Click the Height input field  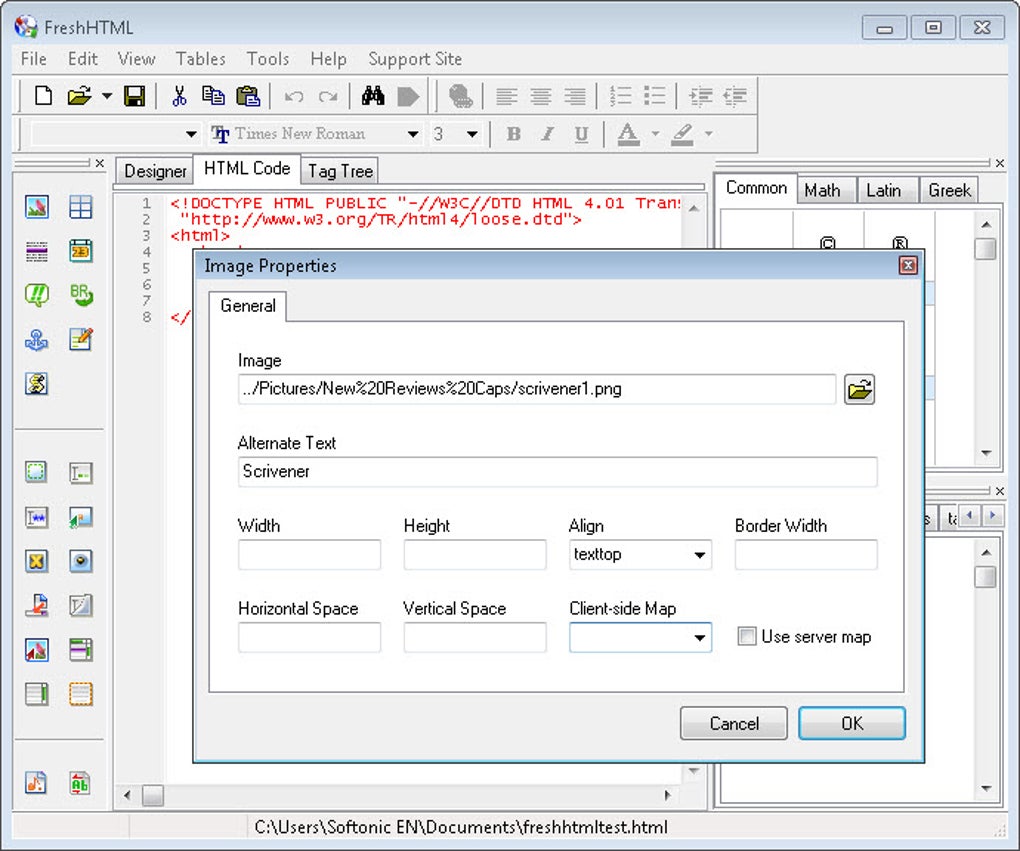pyautogui.click(x=475, y=555)
